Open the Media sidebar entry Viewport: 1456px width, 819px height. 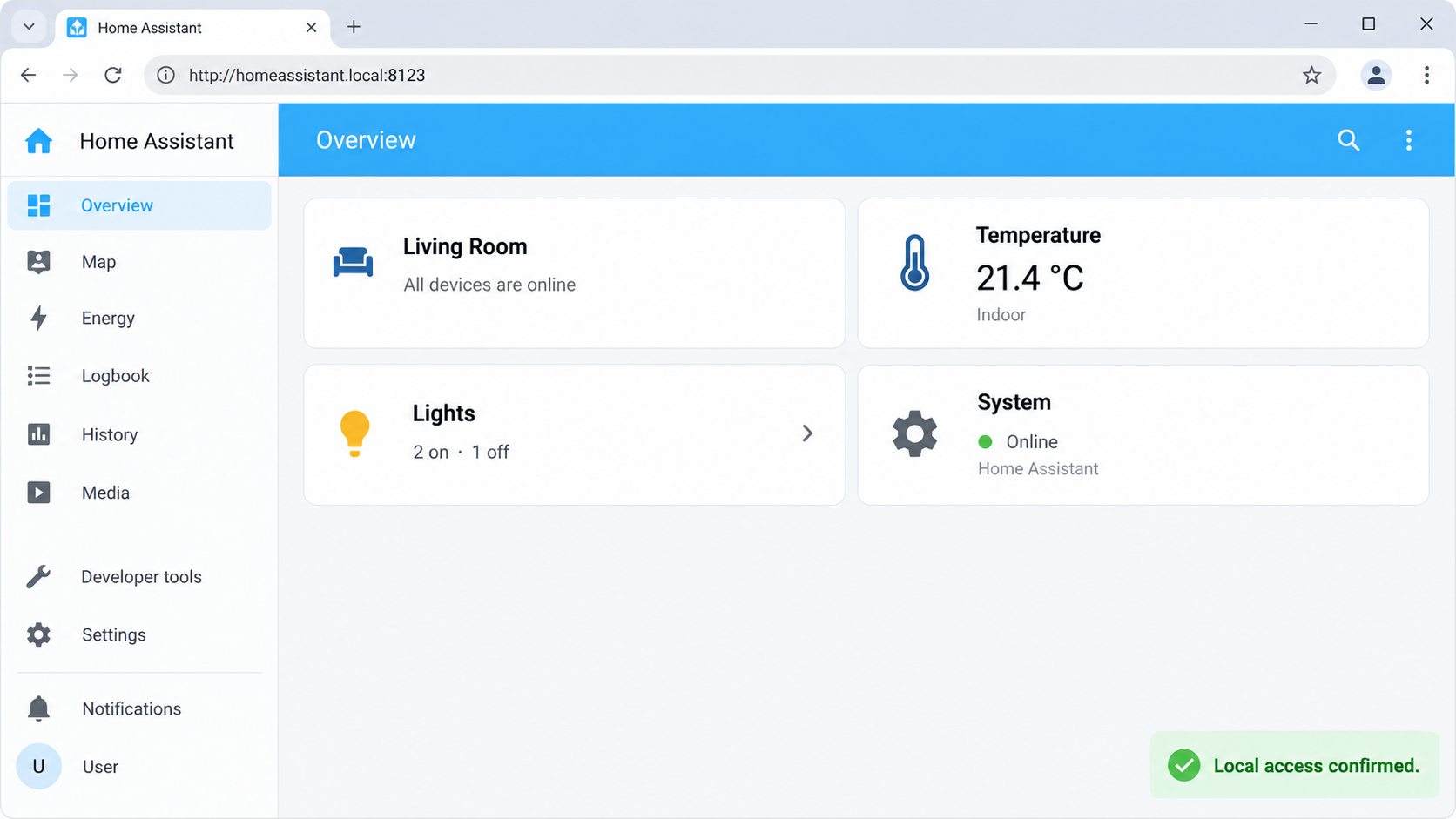[139, 493]
